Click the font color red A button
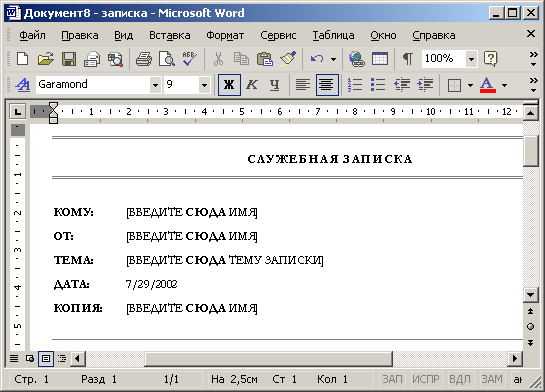 click(x=488, y=84)
